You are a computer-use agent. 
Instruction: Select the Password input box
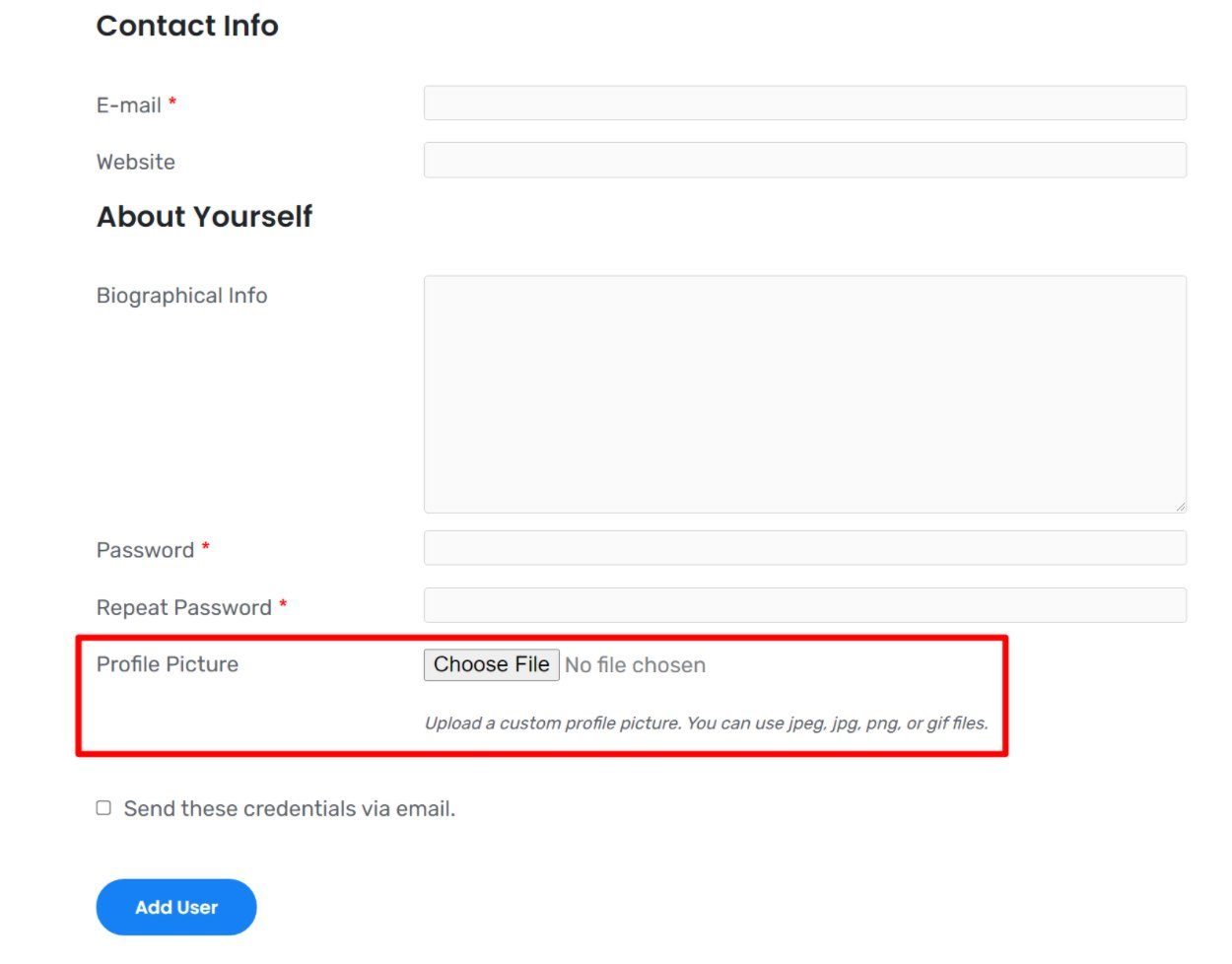coord(804,548)
